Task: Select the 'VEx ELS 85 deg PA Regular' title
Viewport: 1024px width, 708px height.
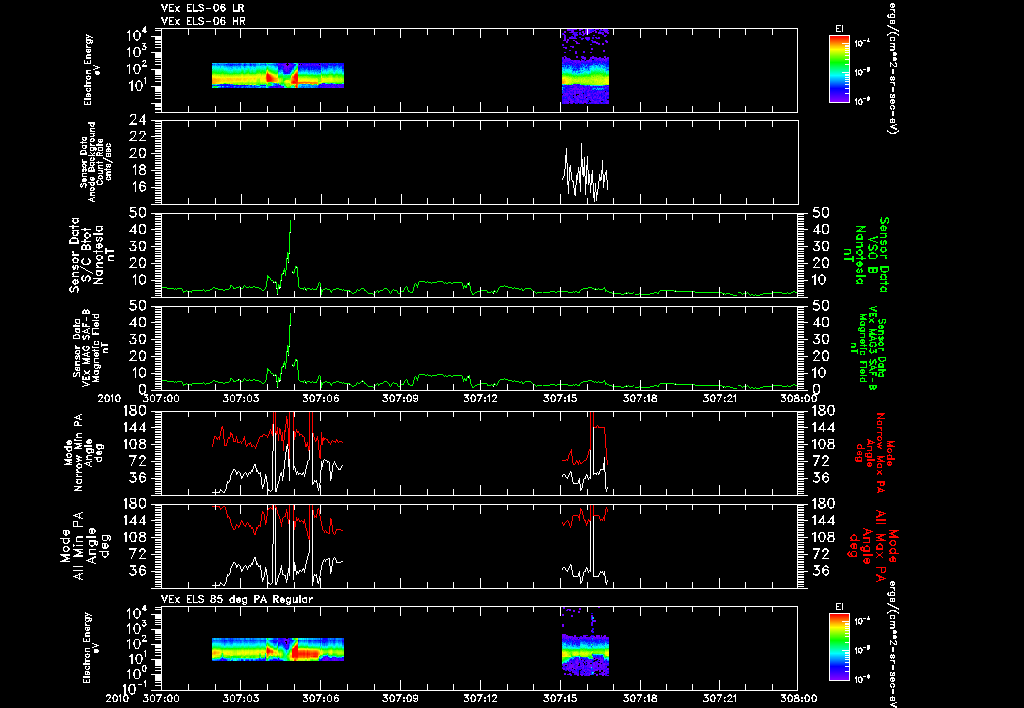Action: [x=237, y=599]
